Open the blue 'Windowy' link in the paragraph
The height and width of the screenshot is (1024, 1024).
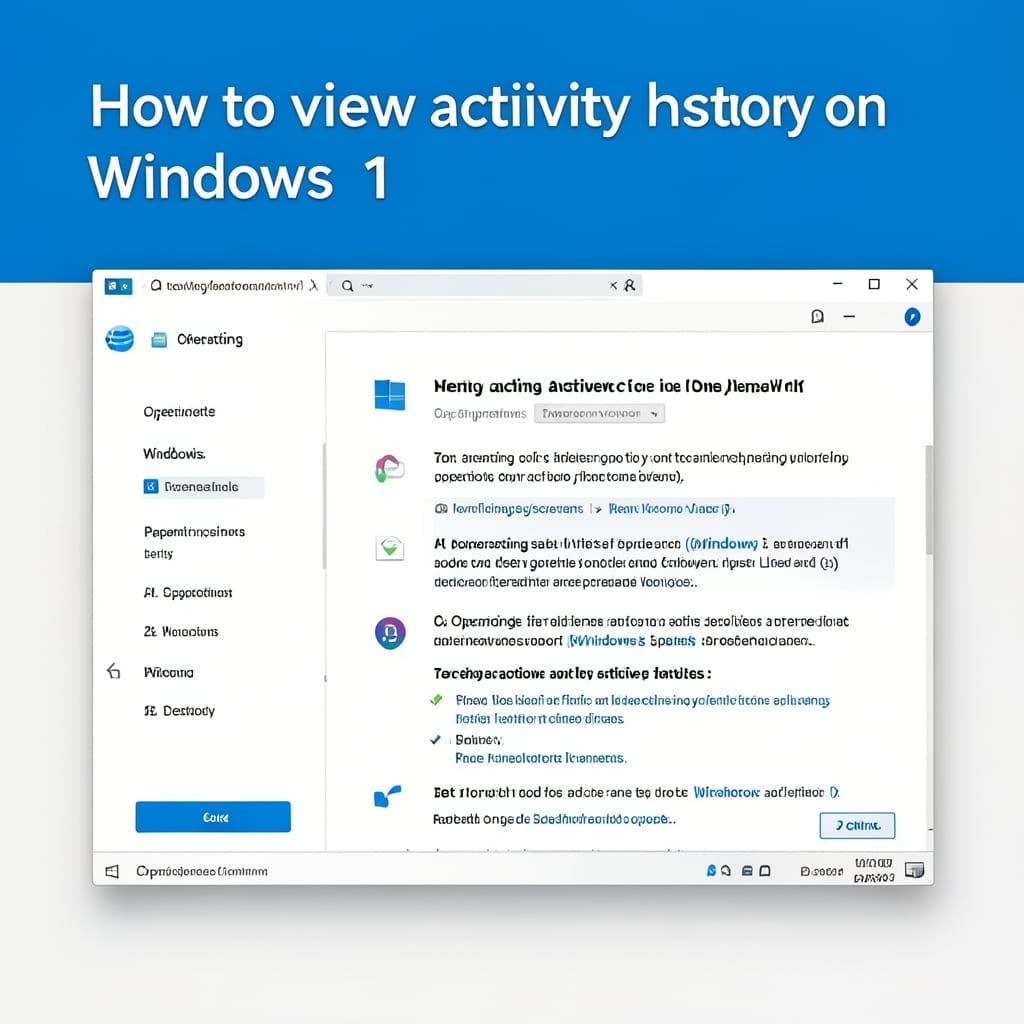click(x=722, y=543)
